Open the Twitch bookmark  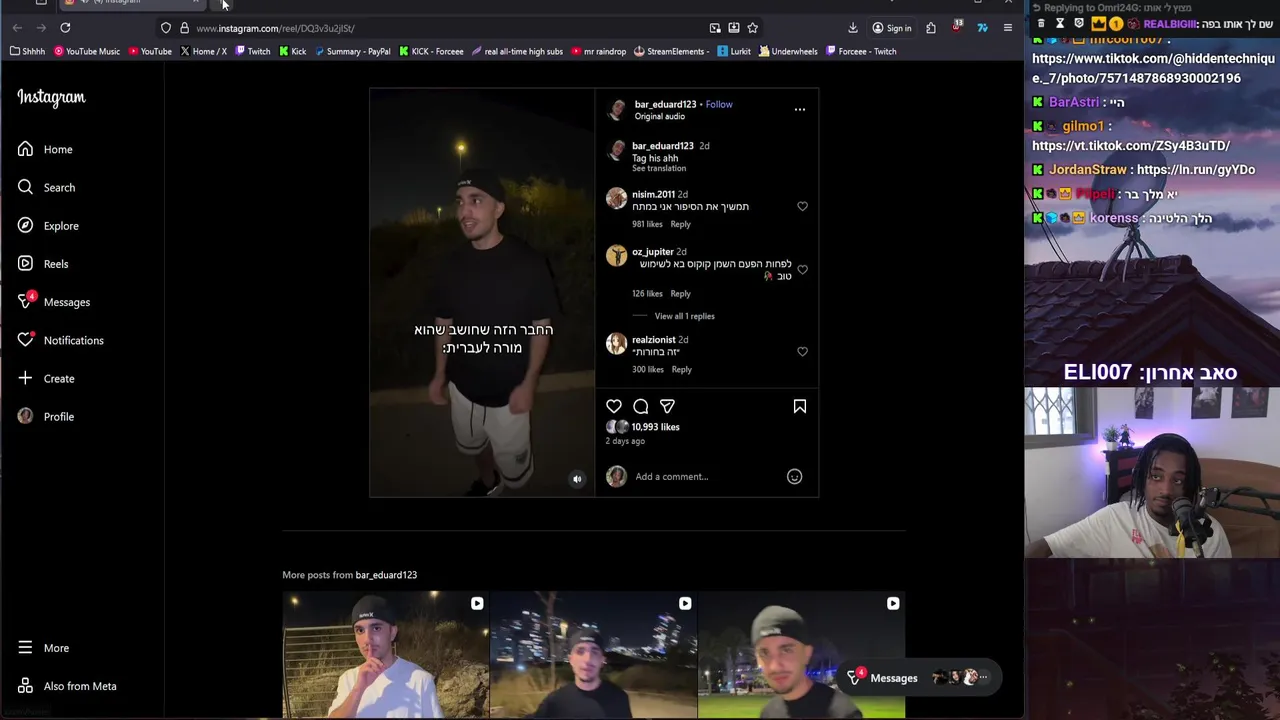tap(253, 51)
